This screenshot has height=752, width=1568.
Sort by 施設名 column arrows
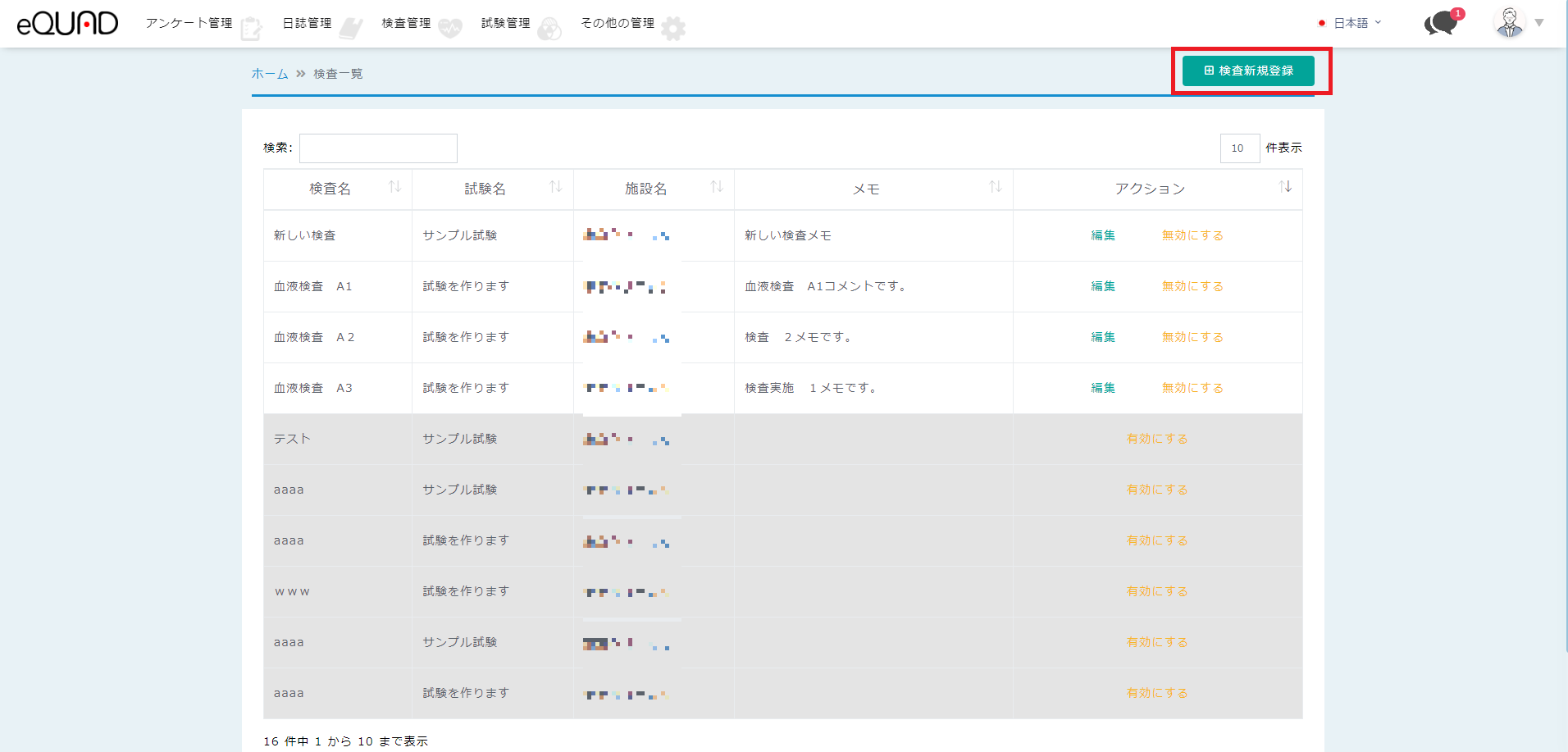coord(716,187)
